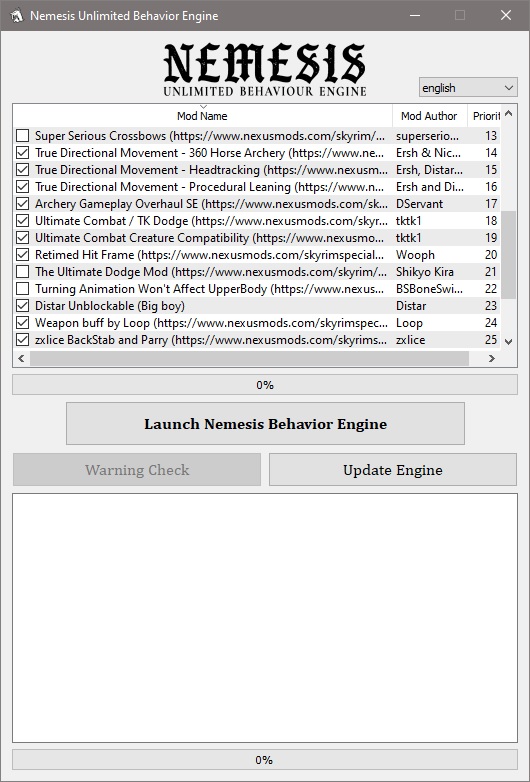Viewport: 530px width, 782px height.
Task: Minimize the Nemesis window
Action: pyautogui.click(x=414, y=15)
